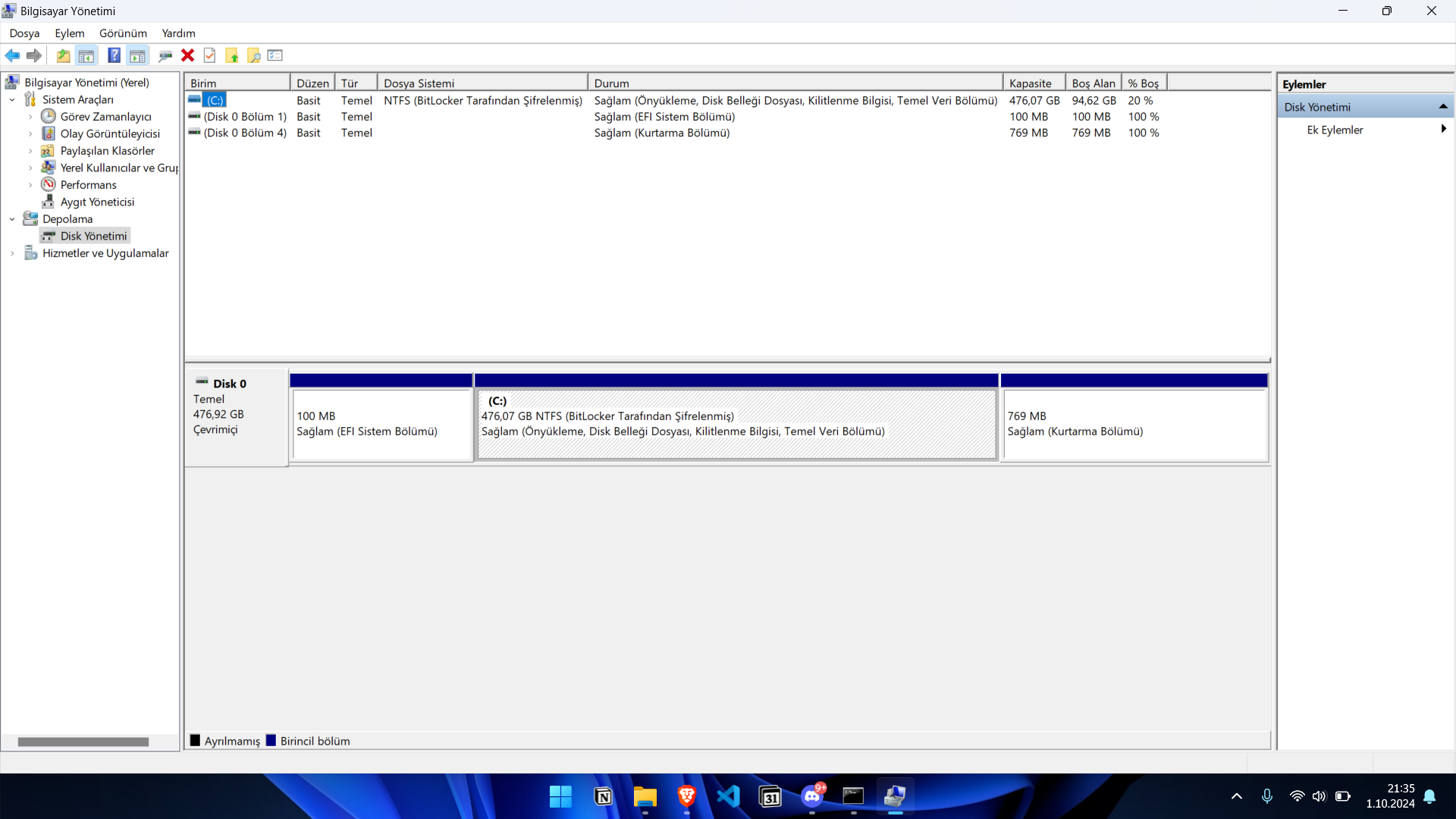Screen dimensions: 1456x819
Task: Open the Eylem menu
Action: click(69, 33)
